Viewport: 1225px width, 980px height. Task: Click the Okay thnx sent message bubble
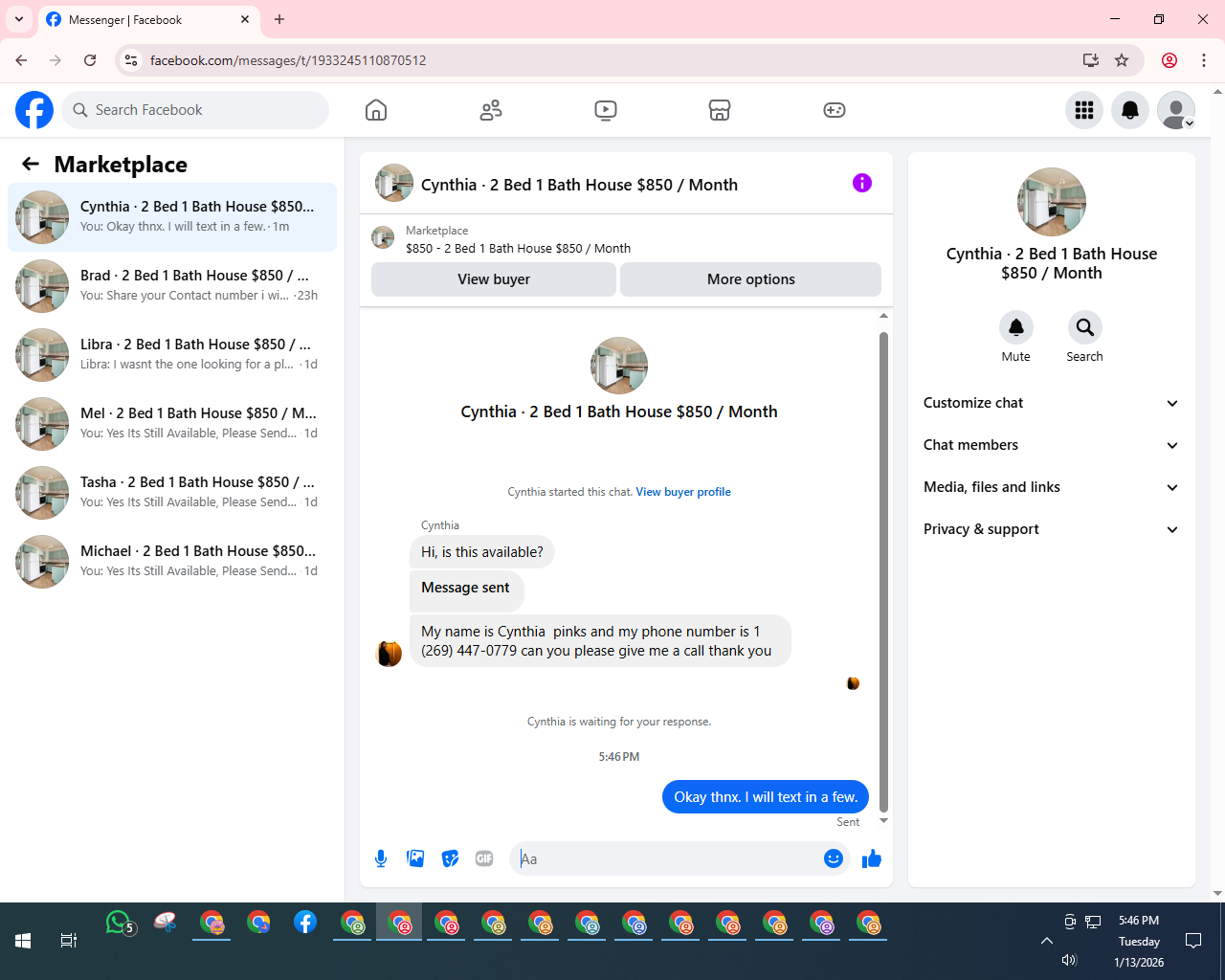(x=766, y=797)
